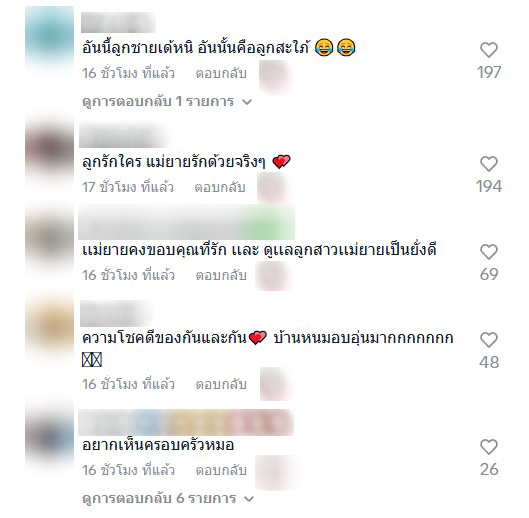Reply to the ลูกรักใคร comment
The image size is (529, 518).
[220, 187]
